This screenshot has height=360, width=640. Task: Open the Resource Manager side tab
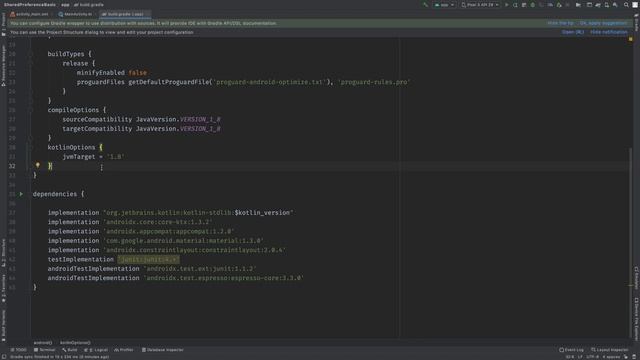4,65
